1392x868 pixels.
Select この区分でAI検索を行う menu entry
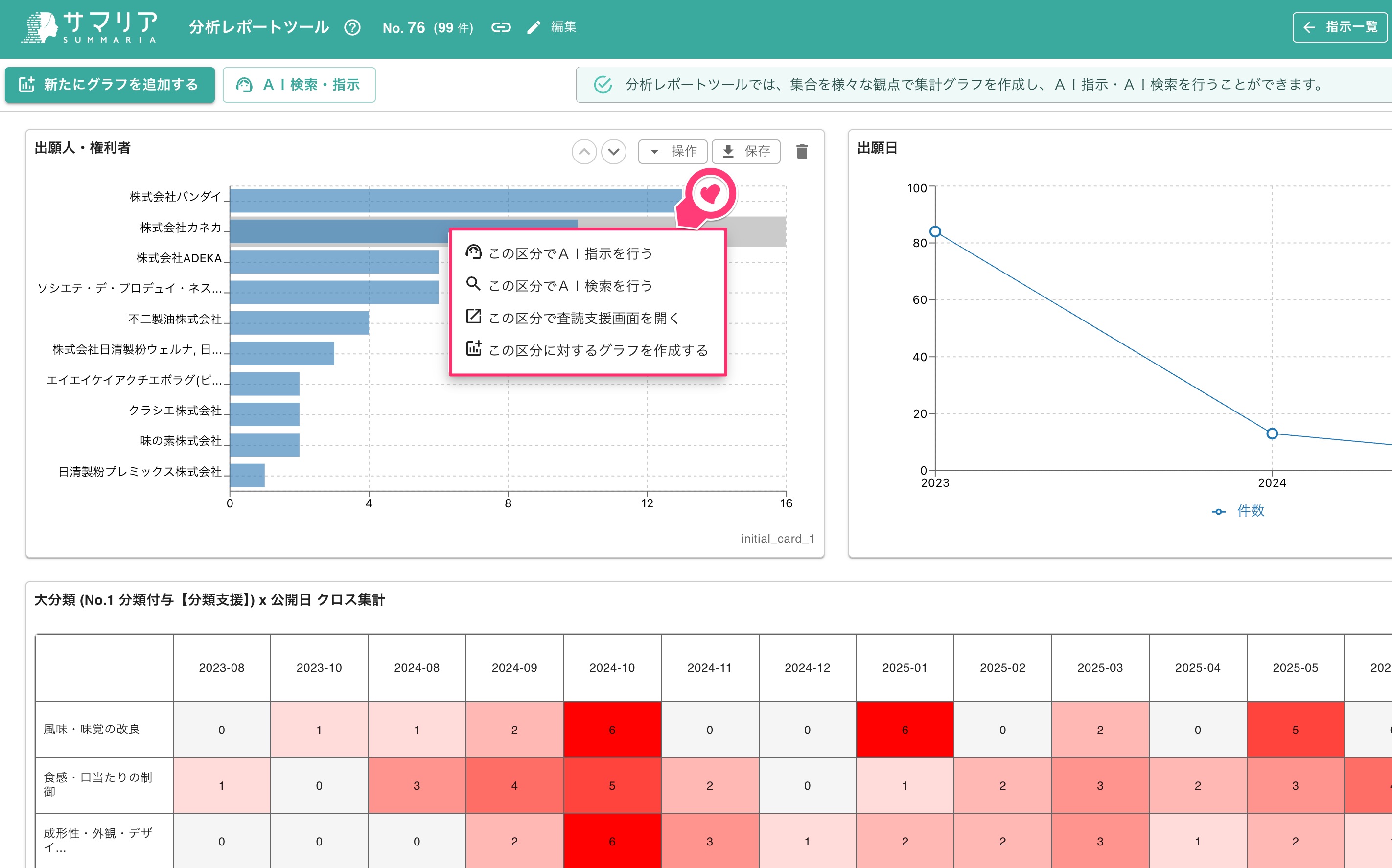pyautogui.click(x=588, y=285)
